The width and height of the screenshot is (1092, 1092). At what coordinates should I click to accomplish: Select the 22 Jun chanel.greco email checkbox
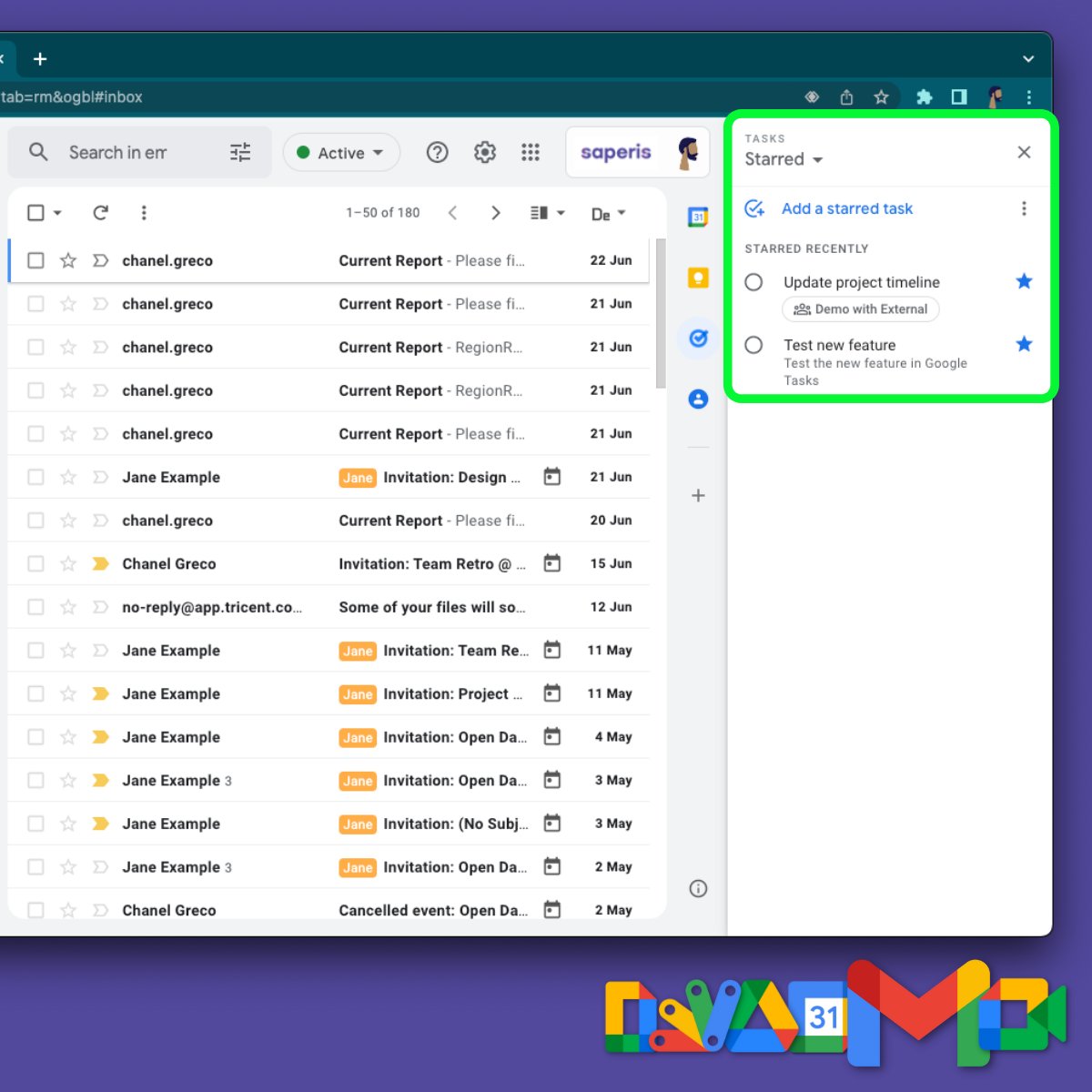coord(35,260)
